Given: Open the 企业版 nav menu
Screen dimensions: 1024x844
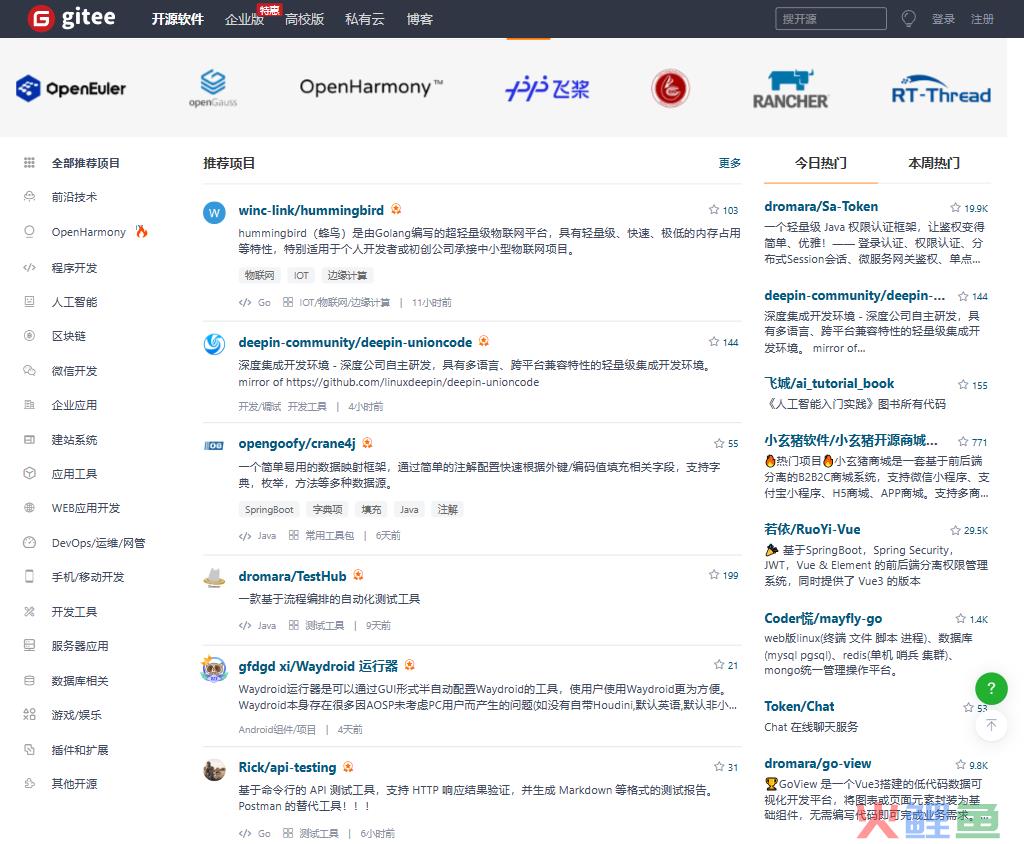Looking at the screenshot, I should 244,19.
